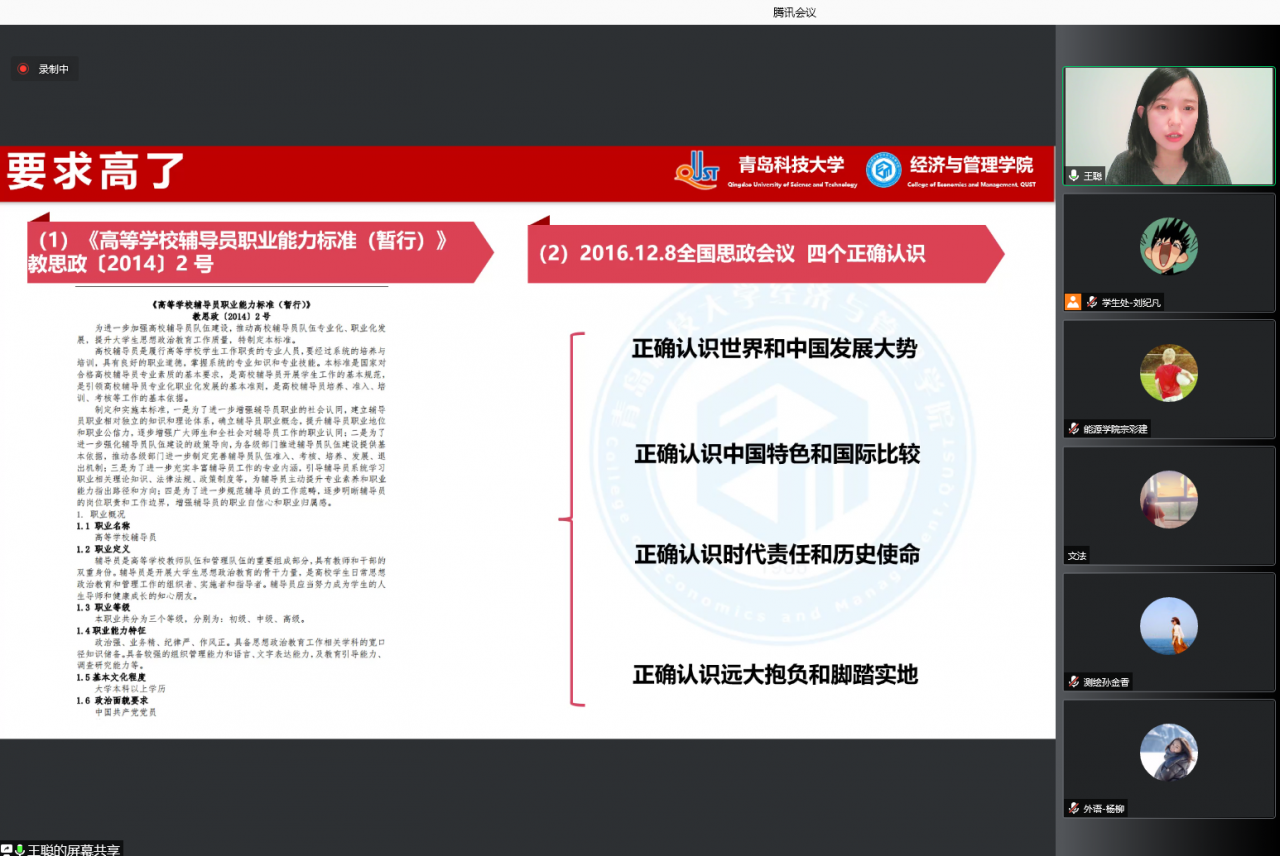
Task: Click the red banner about 全国思政会议
Action: pos(765,253)
